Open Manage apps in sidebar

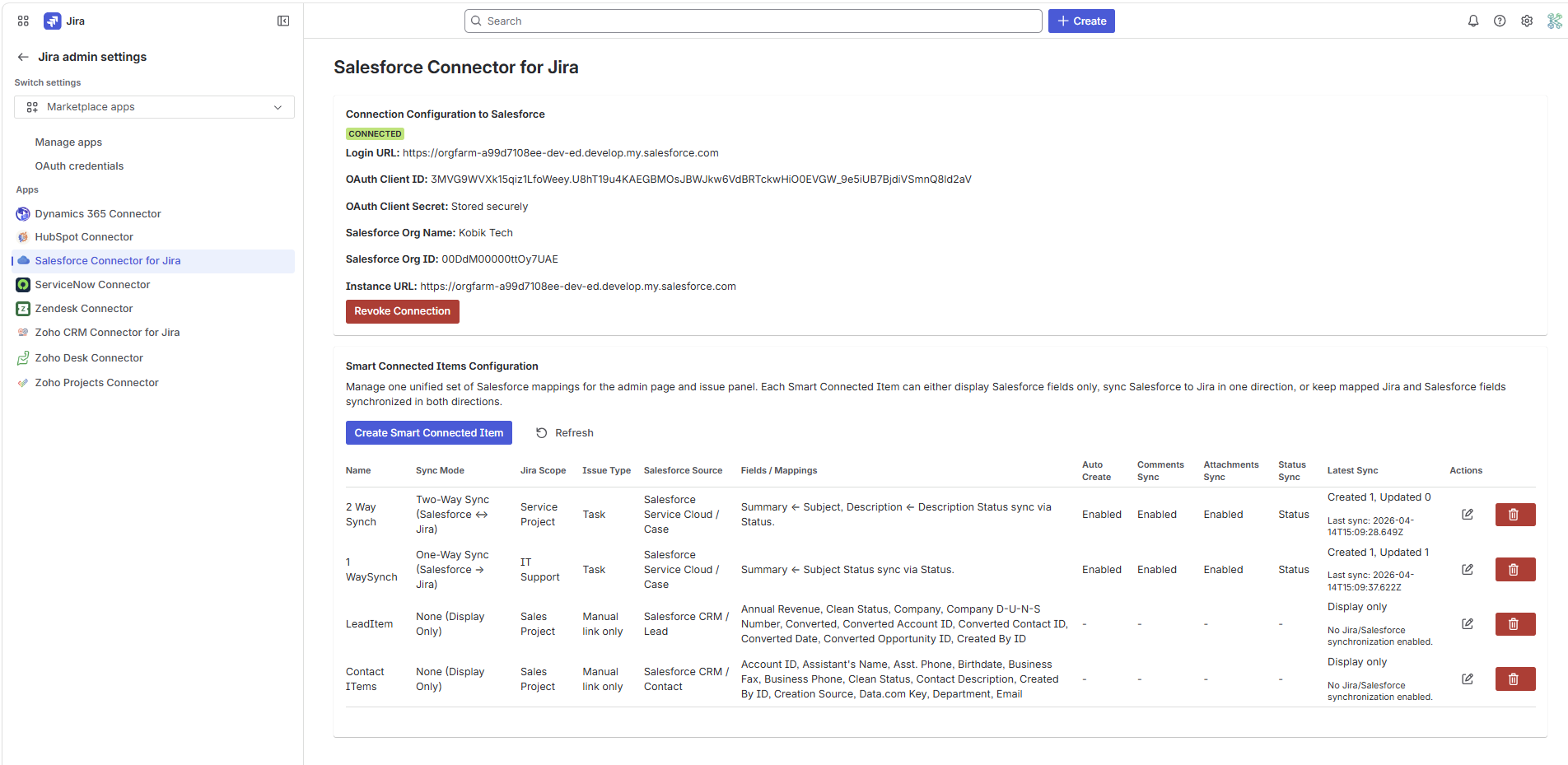click(x=68, y=142)
